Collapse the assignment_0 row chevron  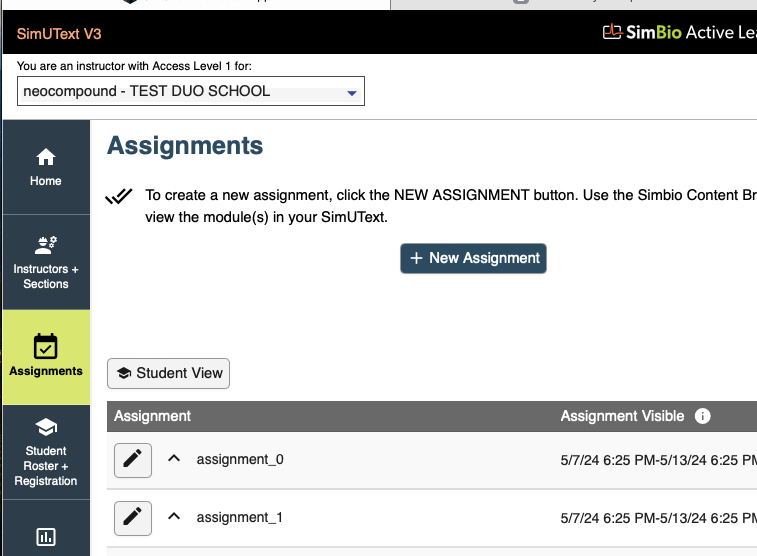(174, 459)
